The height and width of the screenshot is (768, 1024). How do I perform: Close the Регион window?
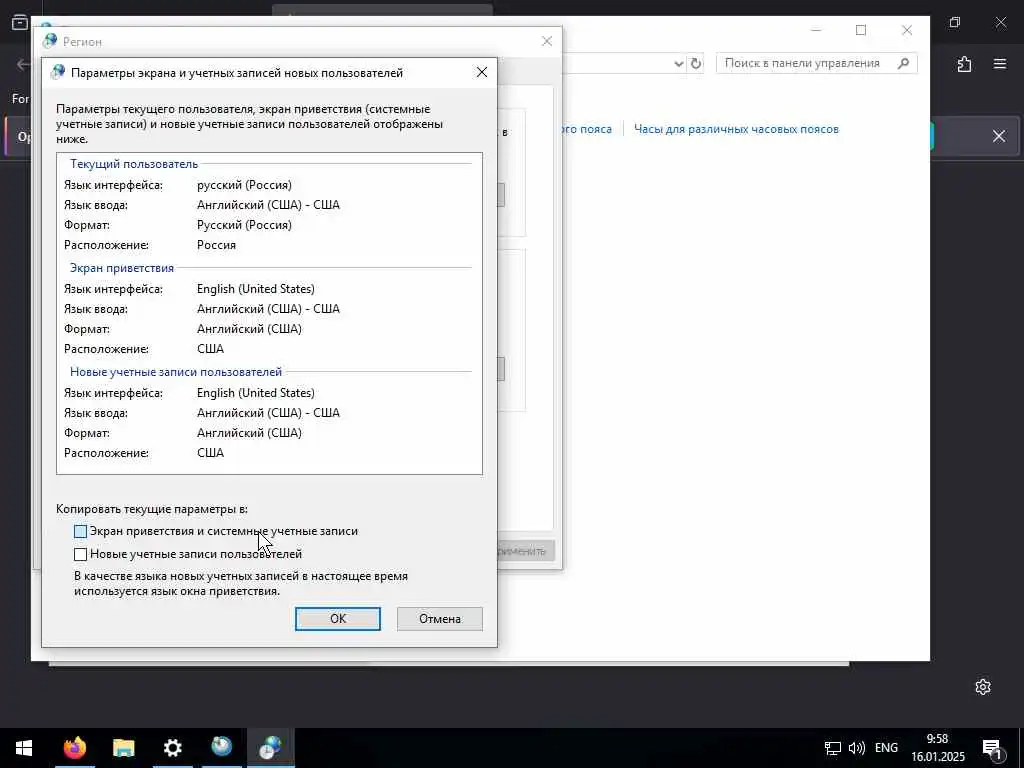pyautogui.click(x=547, y=41)
